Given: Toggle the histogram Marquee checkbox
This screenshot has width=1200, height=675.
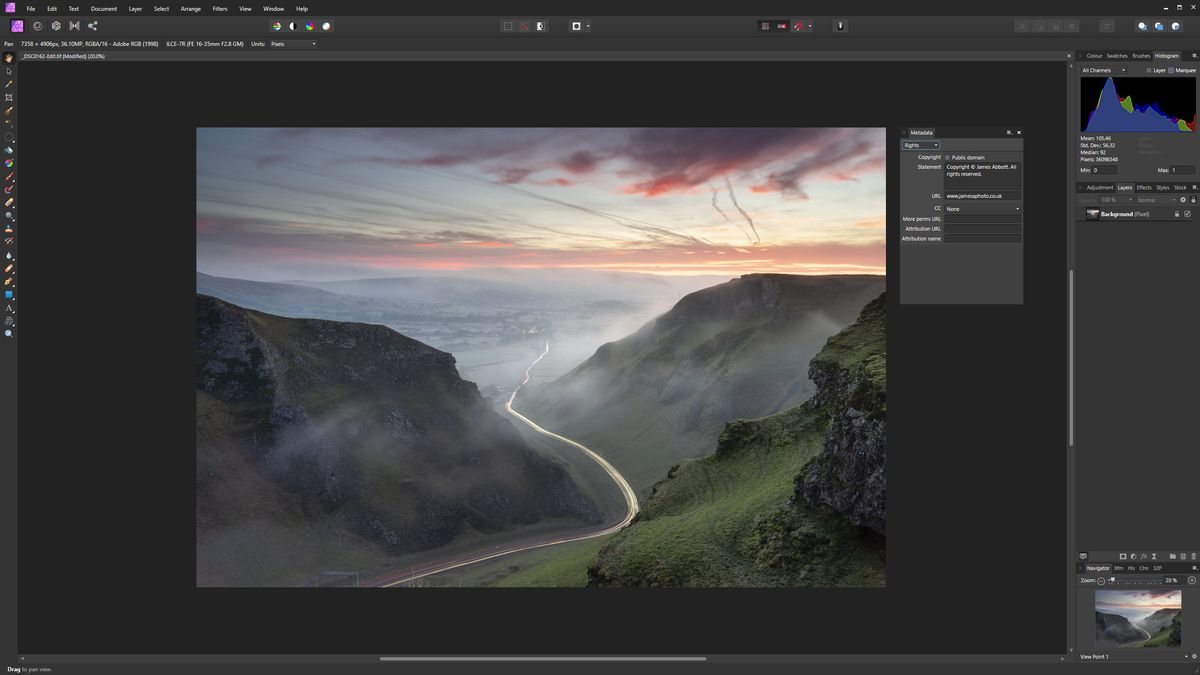Looking at the screenshot, I should (1171, 70).
